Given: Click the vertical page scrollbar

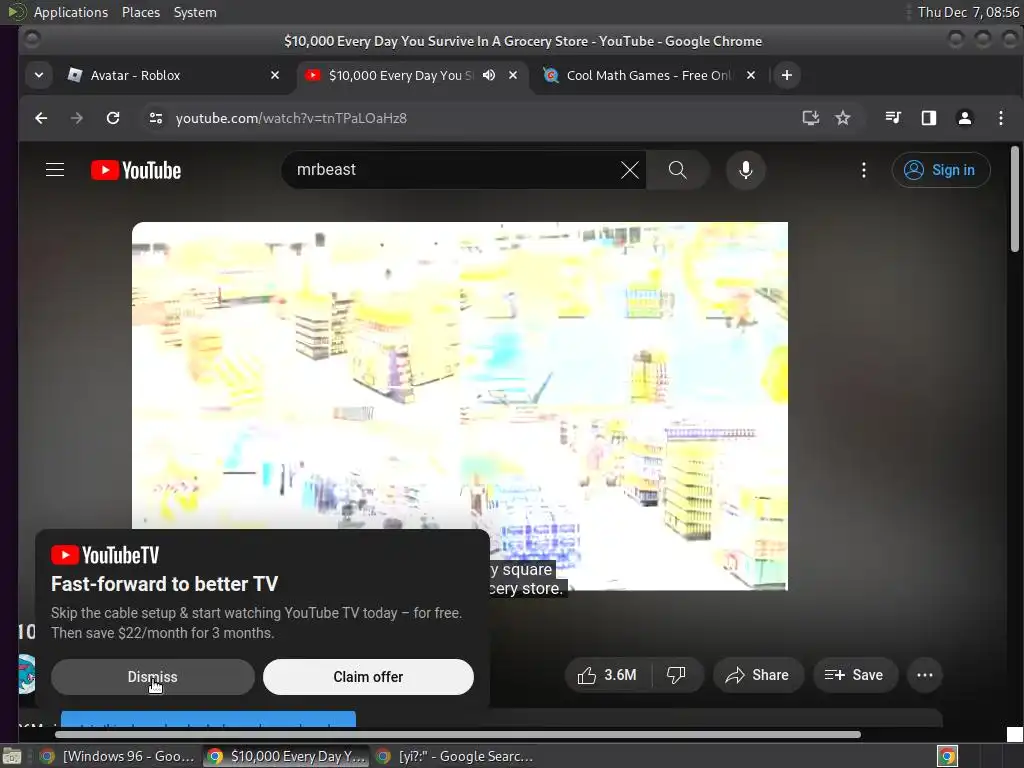Looking at the screenshot, I should click(1014, 199).
